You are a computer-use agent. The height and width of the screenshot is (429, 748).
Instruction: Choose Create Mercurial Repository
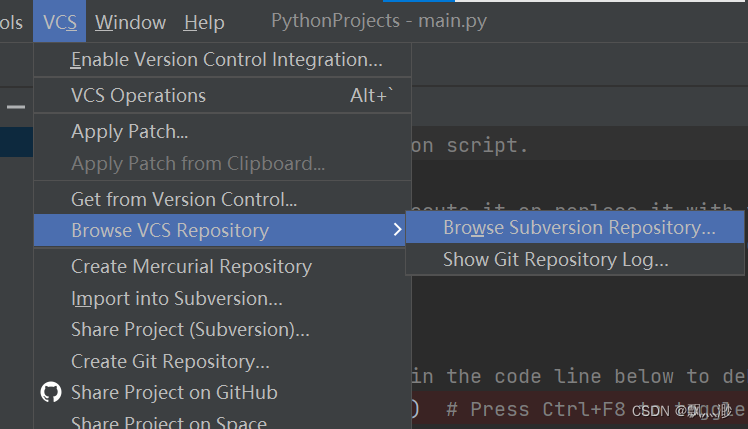[191, 266]
